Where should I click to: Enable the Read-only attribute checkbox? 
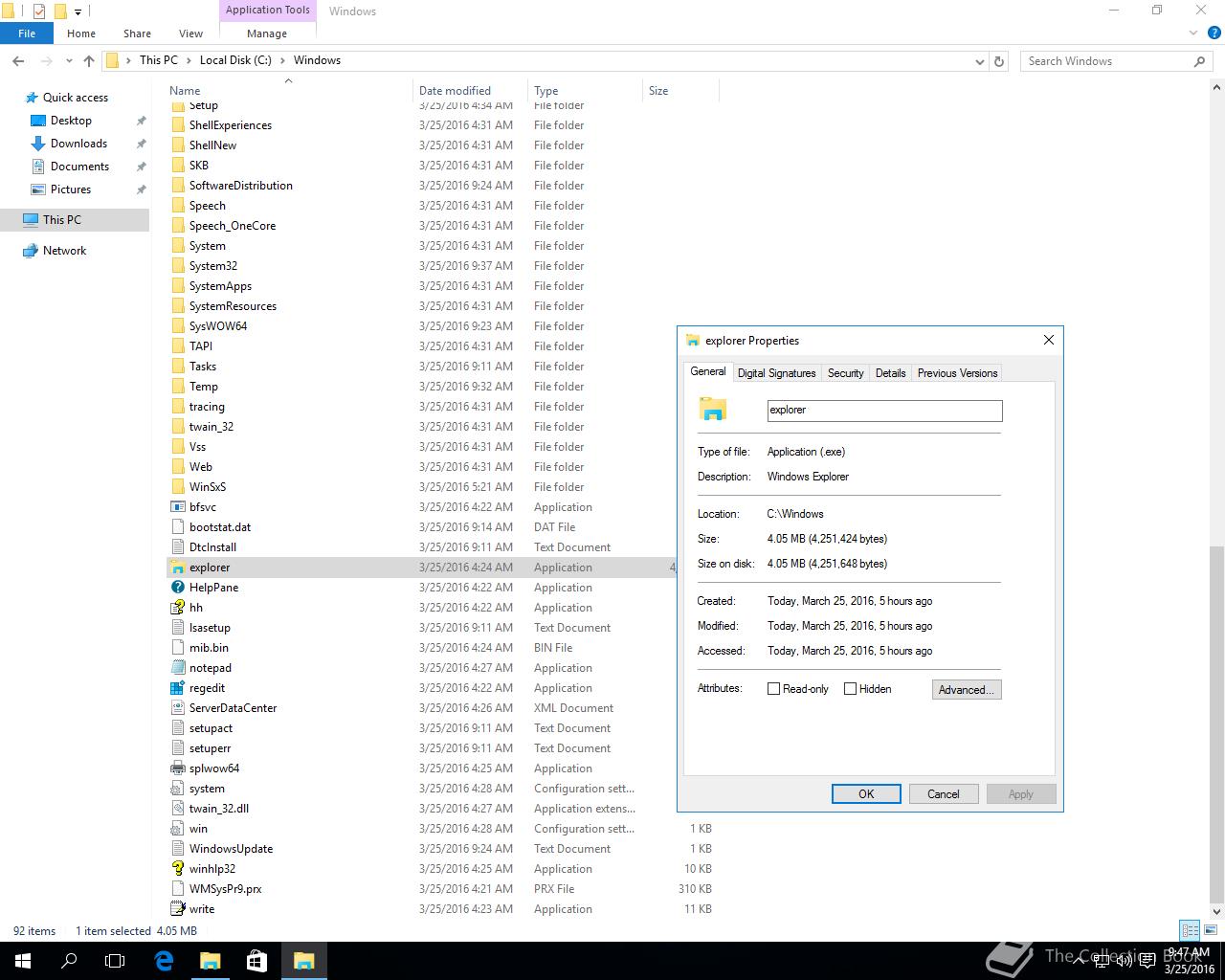point(773,689)
